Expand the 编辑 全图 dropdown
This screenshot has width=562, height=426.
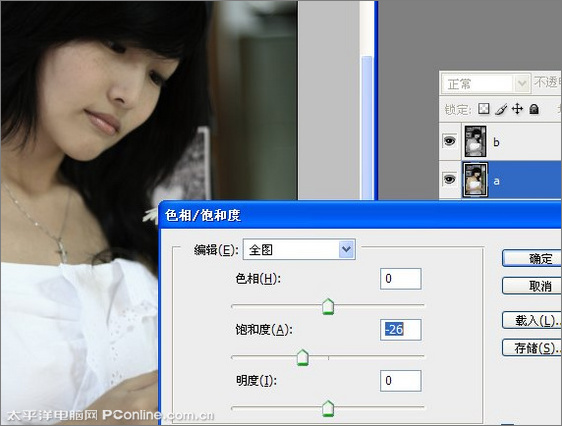pos(299,249)
